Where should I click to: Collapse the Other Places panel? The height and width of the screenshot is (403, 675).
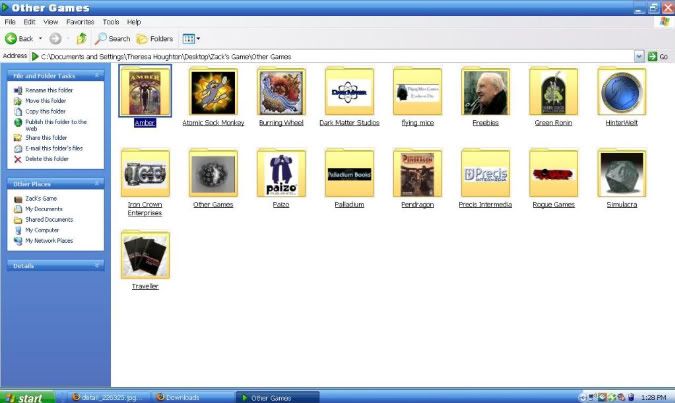point(97,184)
